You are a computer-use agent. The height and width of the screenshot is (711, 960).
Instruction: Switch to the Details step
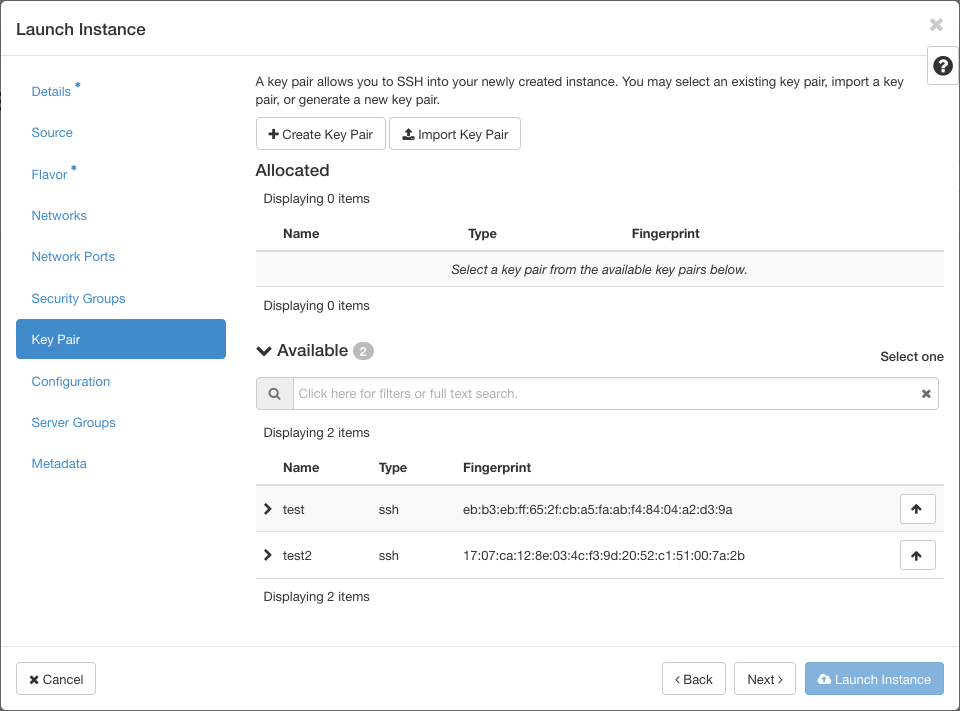pyautogui.click(x=53, y=91)
